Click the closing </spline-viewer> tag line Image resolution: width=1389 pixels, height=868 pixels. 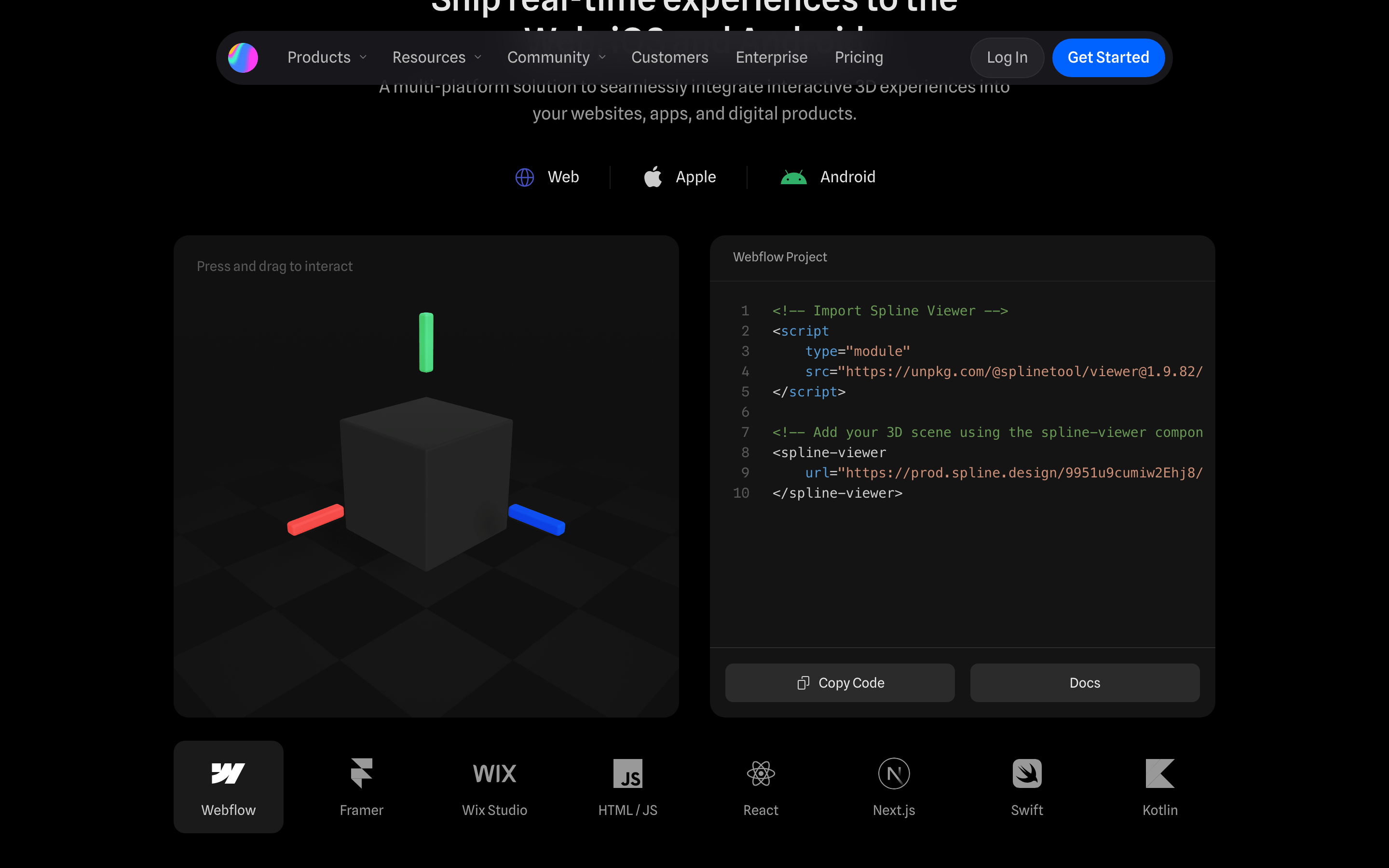pyautogui.click(x=837, y=493)
